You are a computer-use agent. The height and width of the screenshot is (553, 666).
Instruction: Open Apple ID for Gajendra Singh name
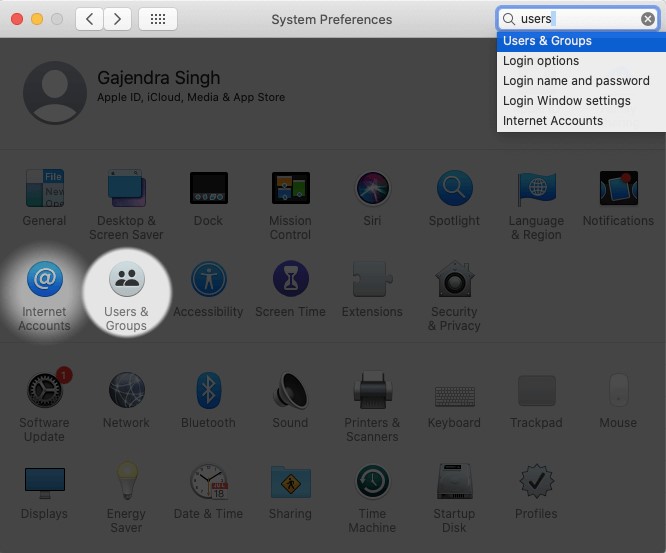(x=159, y=78)
